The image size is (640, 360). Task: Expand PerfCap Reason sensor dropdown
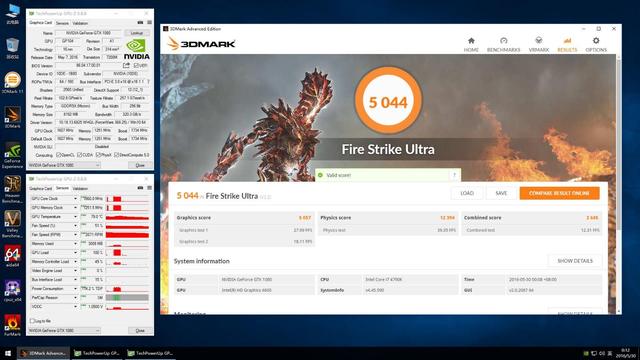(75, 298)
